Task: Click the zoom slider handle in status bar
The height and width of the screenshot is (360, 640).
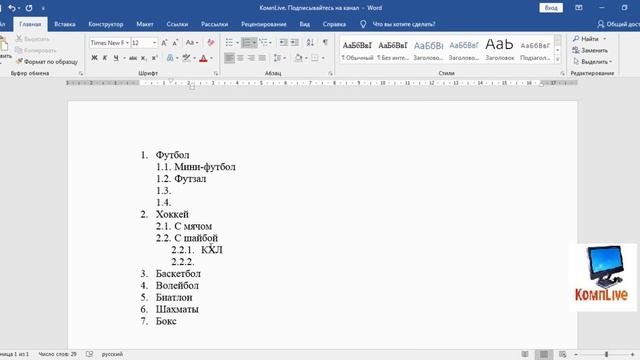Action: (607, 354)
